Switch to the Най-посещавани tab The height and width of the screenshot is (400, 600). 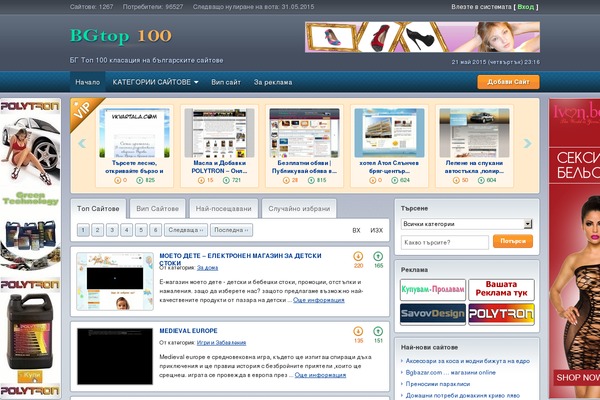pyautogui.click(x=223, y=209)
